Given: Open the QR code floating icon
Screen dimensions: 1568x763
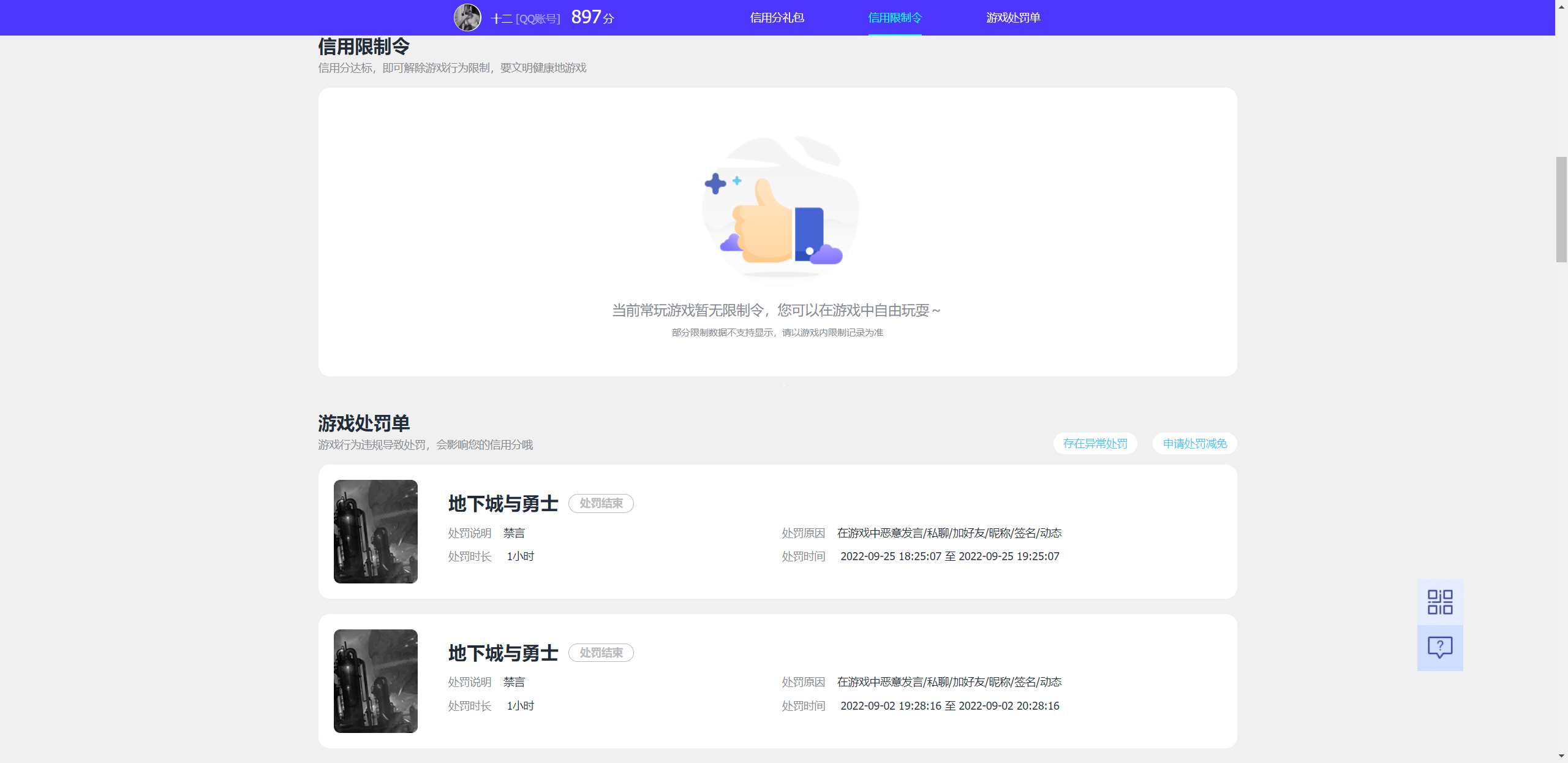Looking at the screenshot, I should [1439, 602].
